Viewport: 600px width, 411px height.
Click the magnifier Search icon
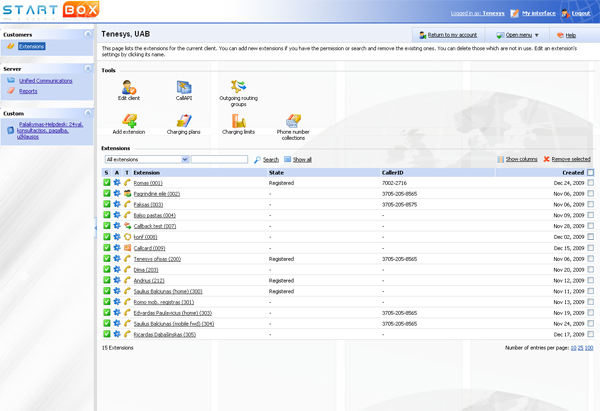(258, 160)
